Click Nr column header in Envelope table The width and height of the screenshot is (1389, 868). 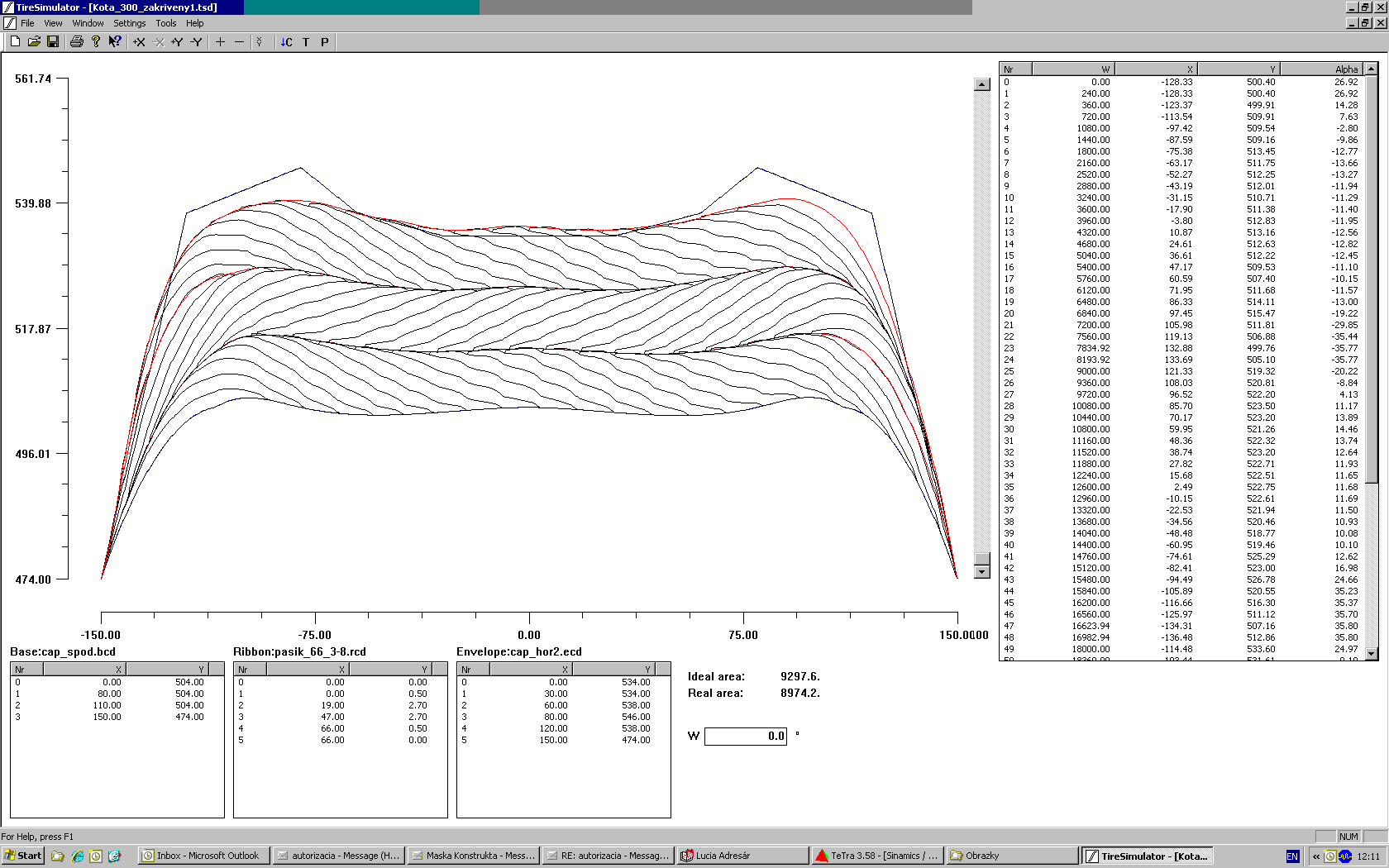473,670
